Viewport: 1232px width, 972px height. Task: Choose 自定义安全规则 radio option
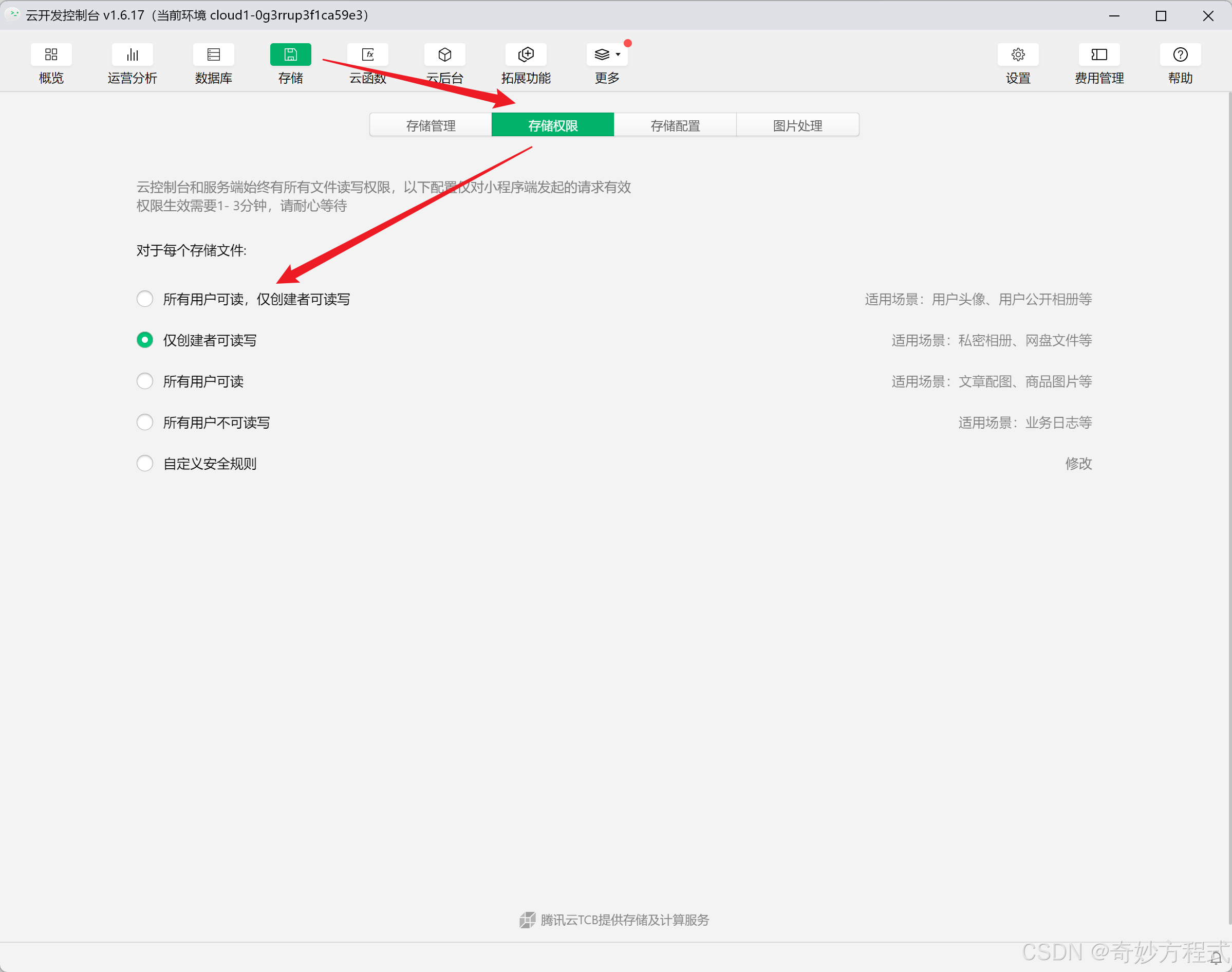(x=145, y=463)
